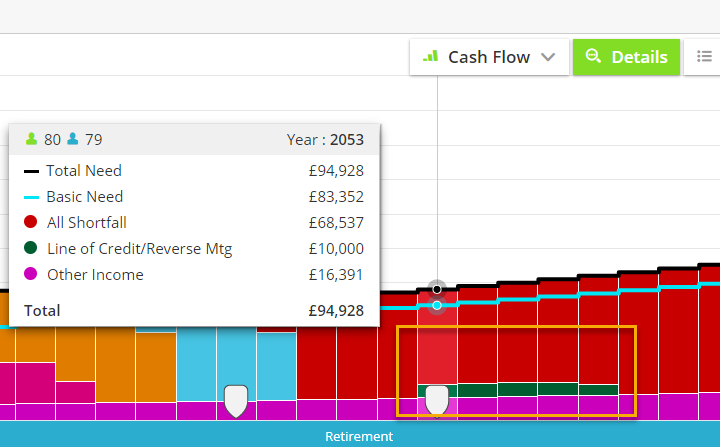Click the dark green Line of Credit dot
Screen dimensions: 720x447
(31, 248)
